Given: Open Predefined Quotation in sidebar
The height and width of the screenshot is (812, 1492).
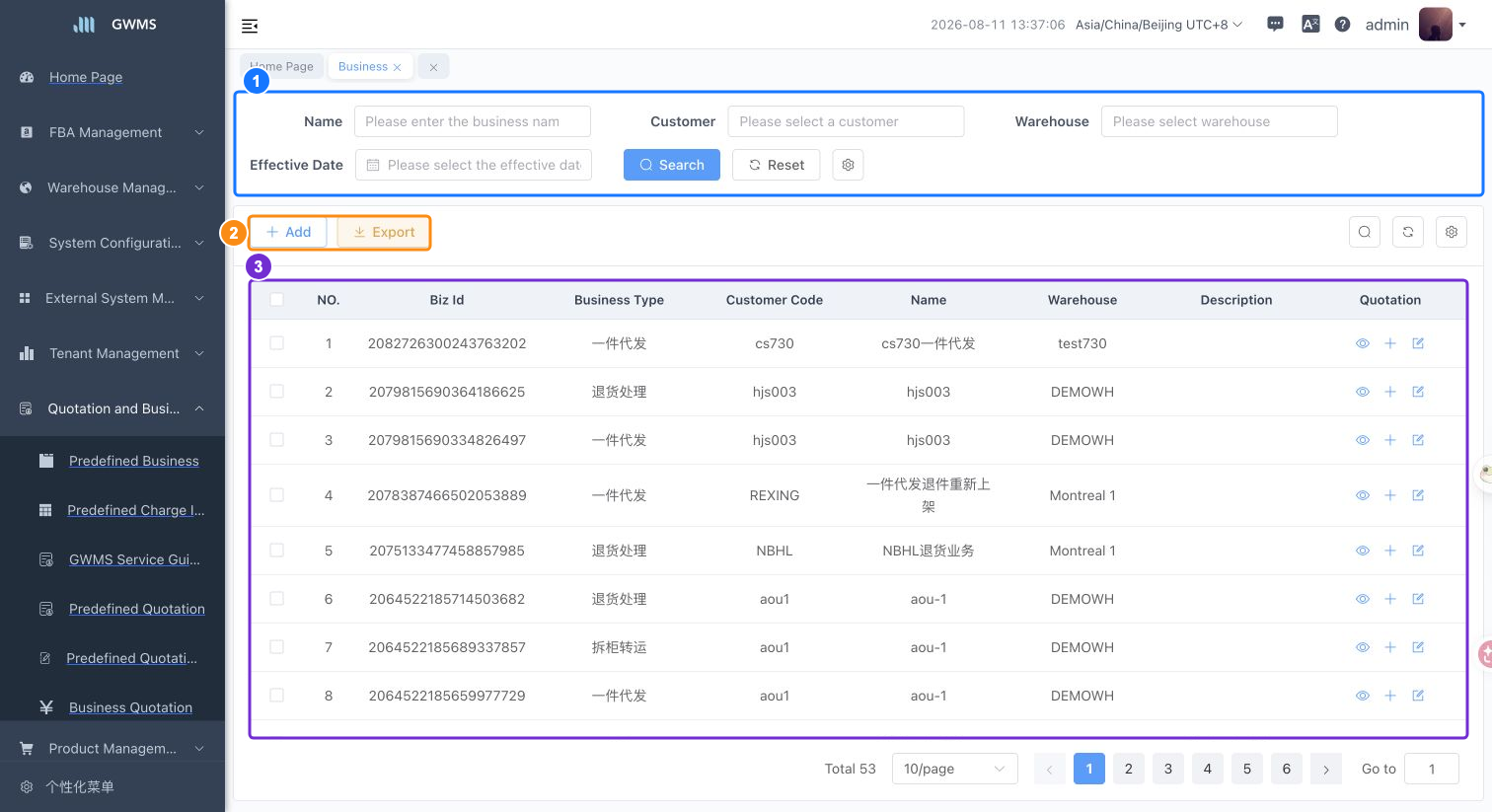Looking at the screenshot, I should tap(137, 609).
